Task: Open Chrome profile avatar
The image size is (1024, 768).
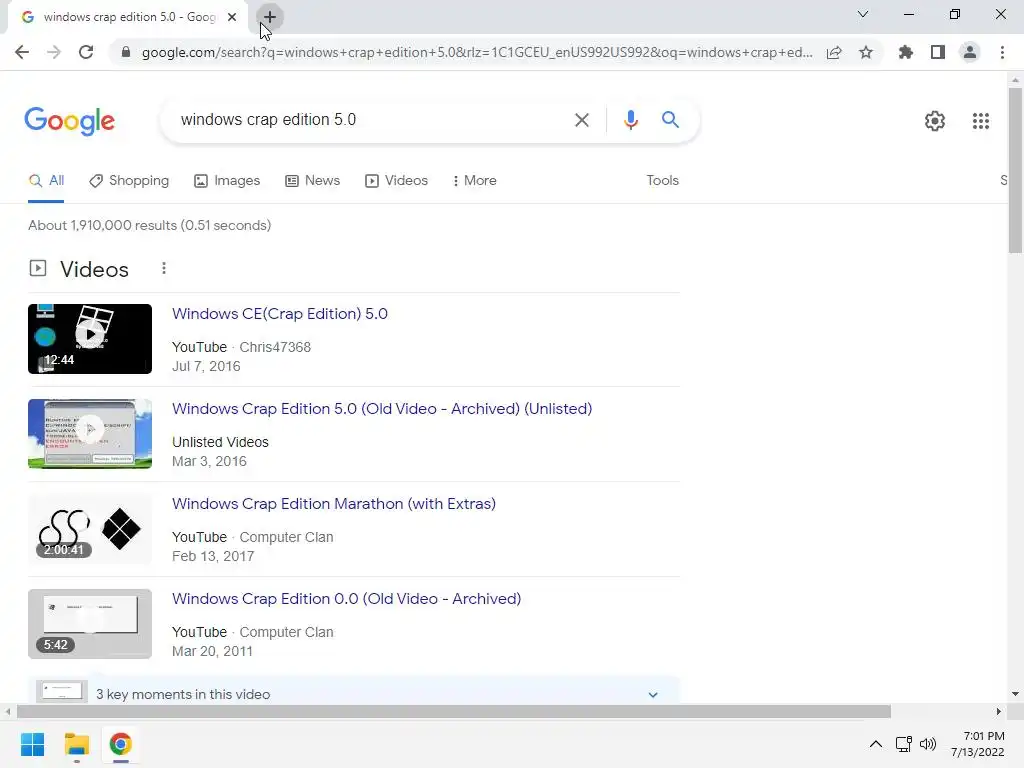Action: tap(970, 52)
